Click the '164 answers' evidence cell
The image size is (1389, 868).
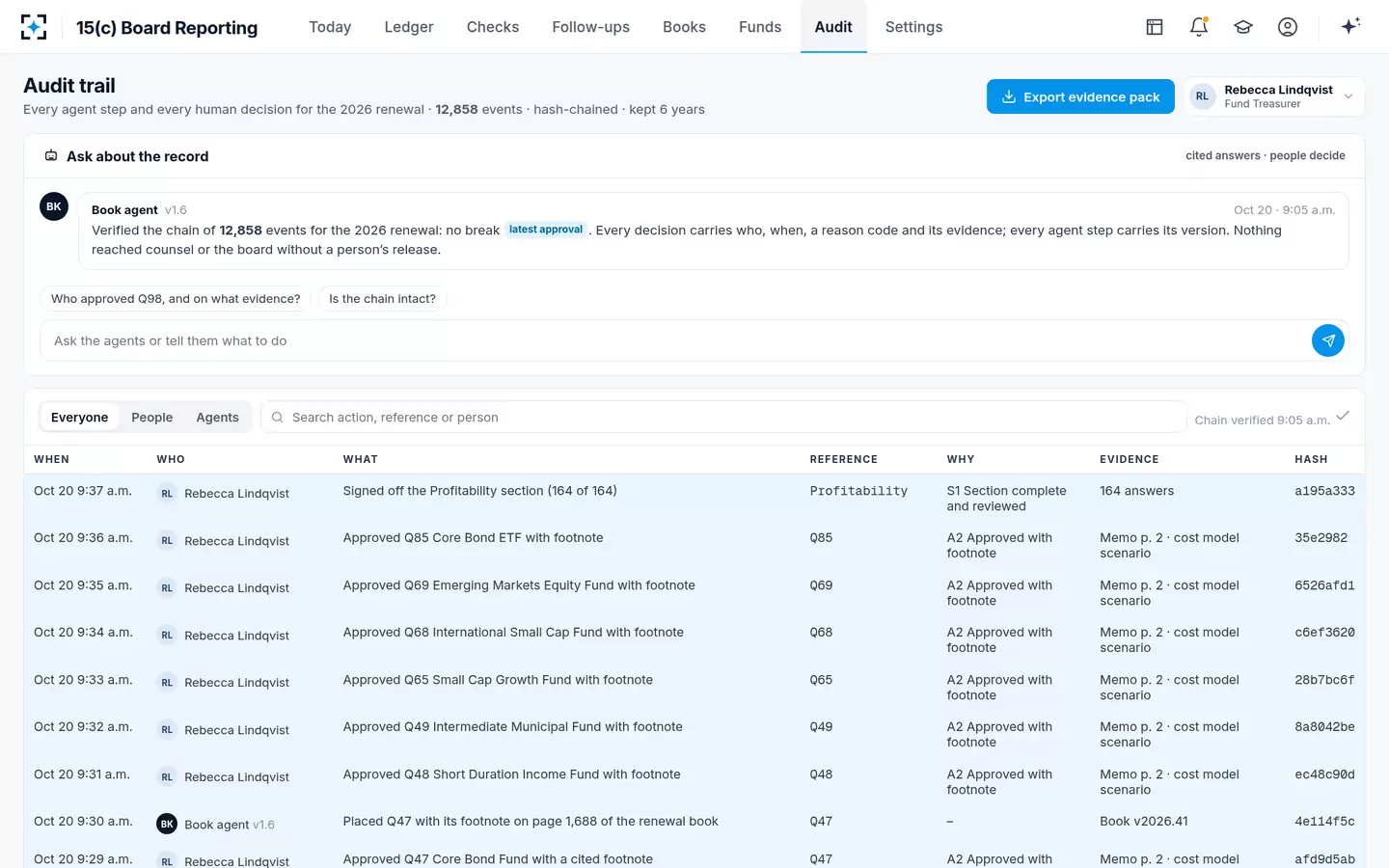(1137, 491)
